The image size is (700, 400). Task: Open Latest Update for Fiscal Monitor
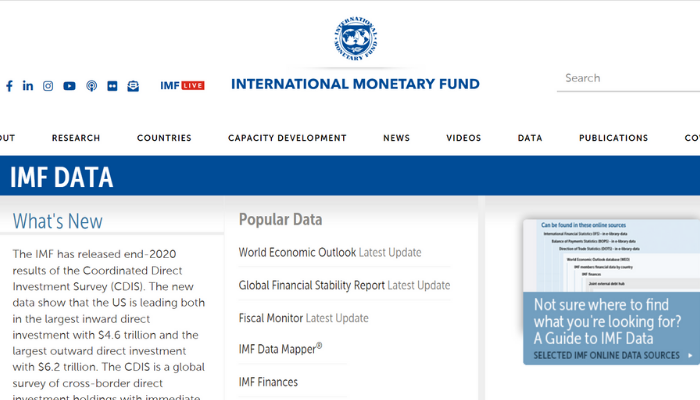pyautogui.click(x=337, y=318)
